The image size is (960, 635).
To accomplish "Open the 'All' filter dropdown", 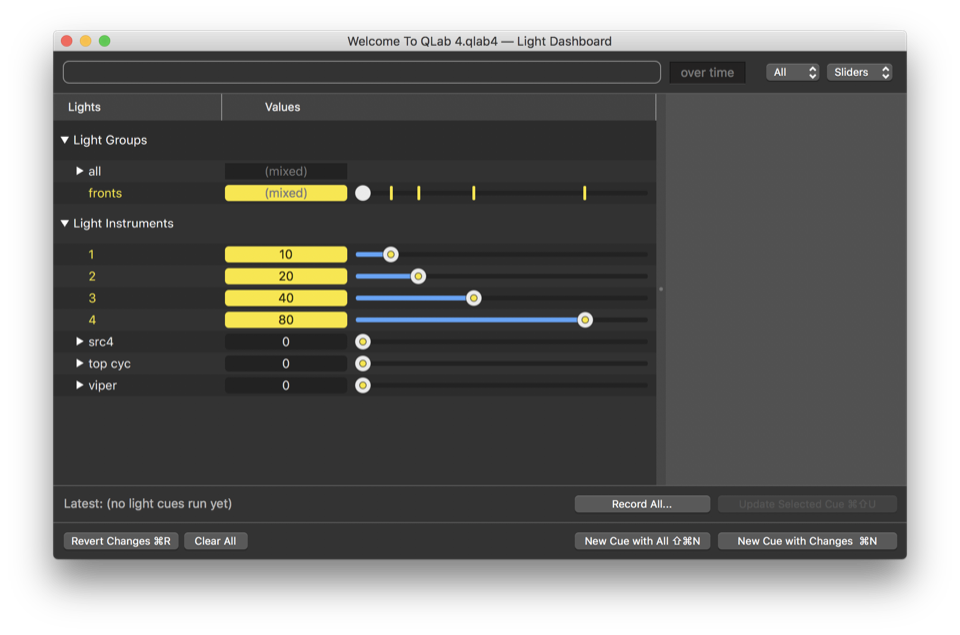I will click(x=793, y=72).
